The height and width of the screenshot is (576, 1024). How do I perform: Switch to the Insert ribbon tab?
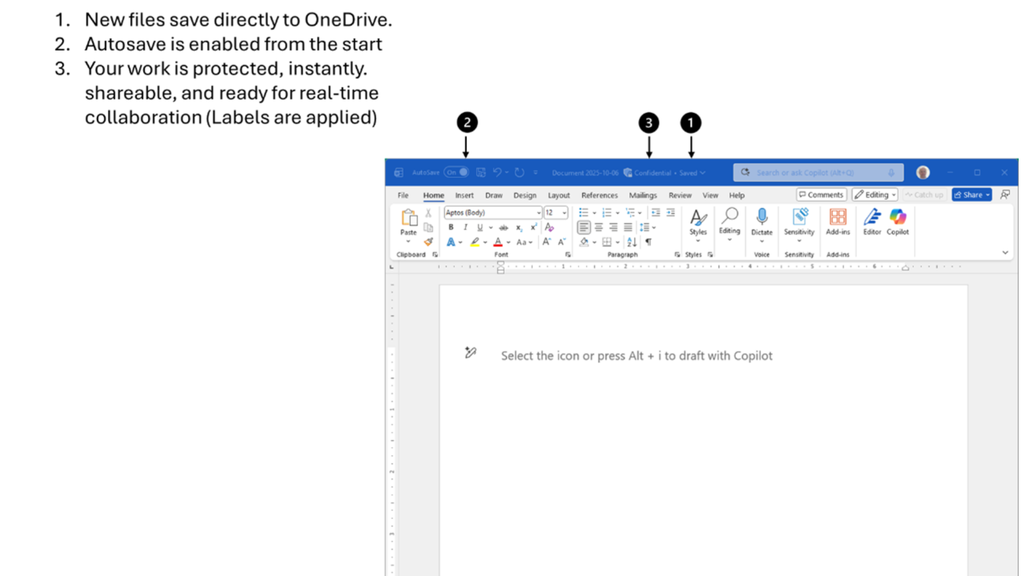coord(464,196)
